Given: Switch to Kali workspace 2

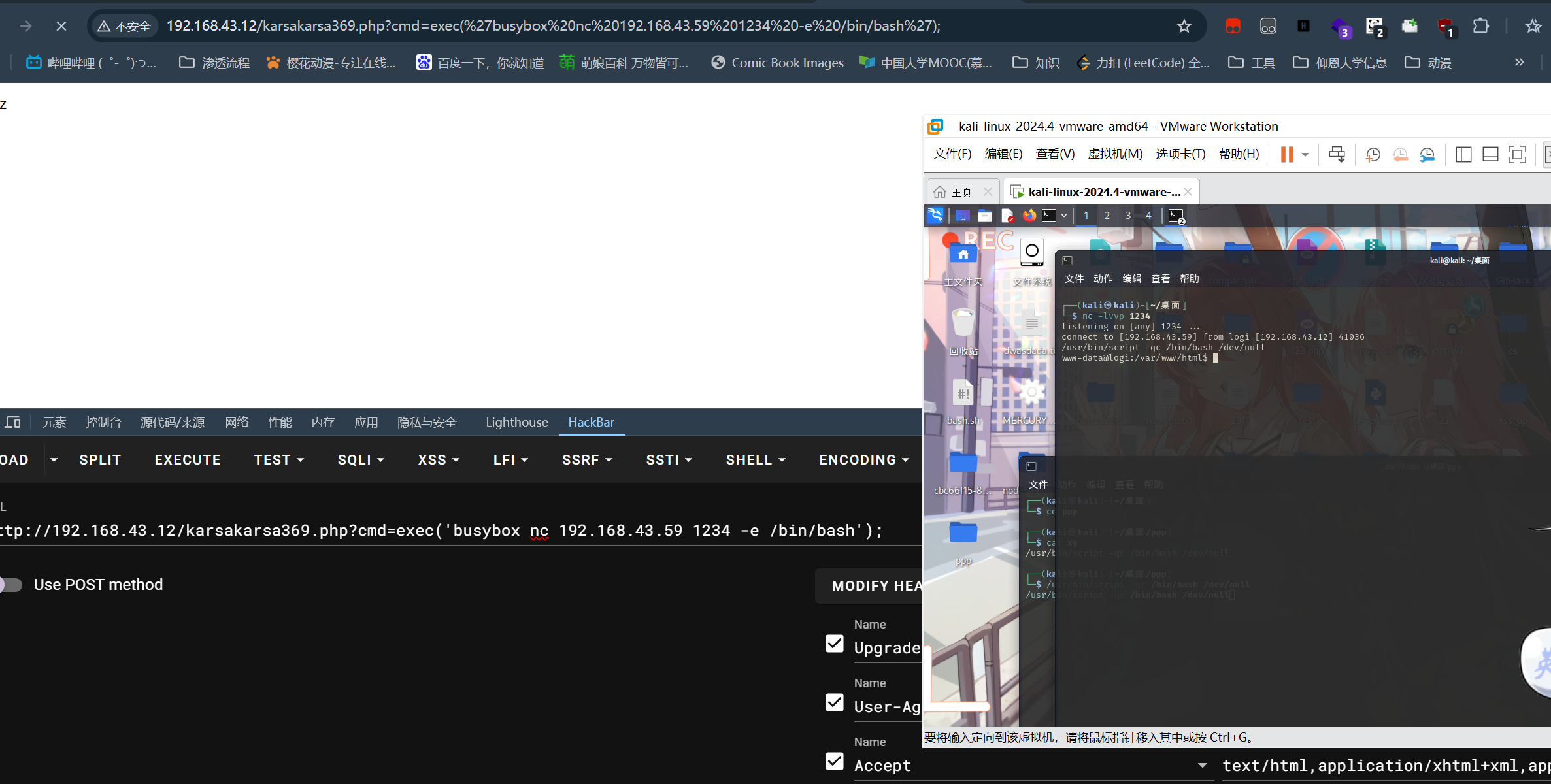Looking at the screenshot, I should coord(1107,216).
